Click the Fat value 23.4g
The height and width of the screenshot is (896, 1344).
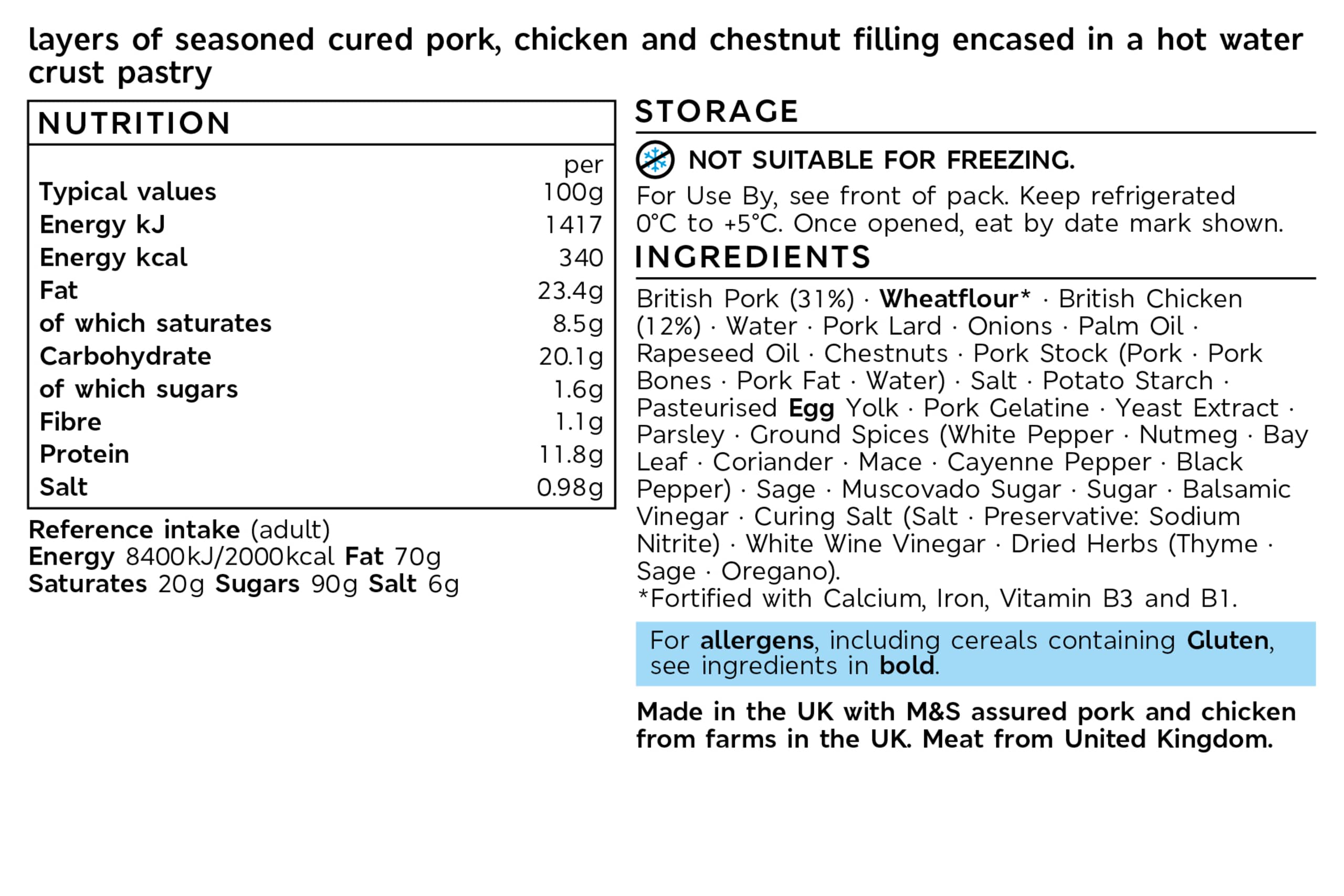pyautogui.click(x=570, y=290)
